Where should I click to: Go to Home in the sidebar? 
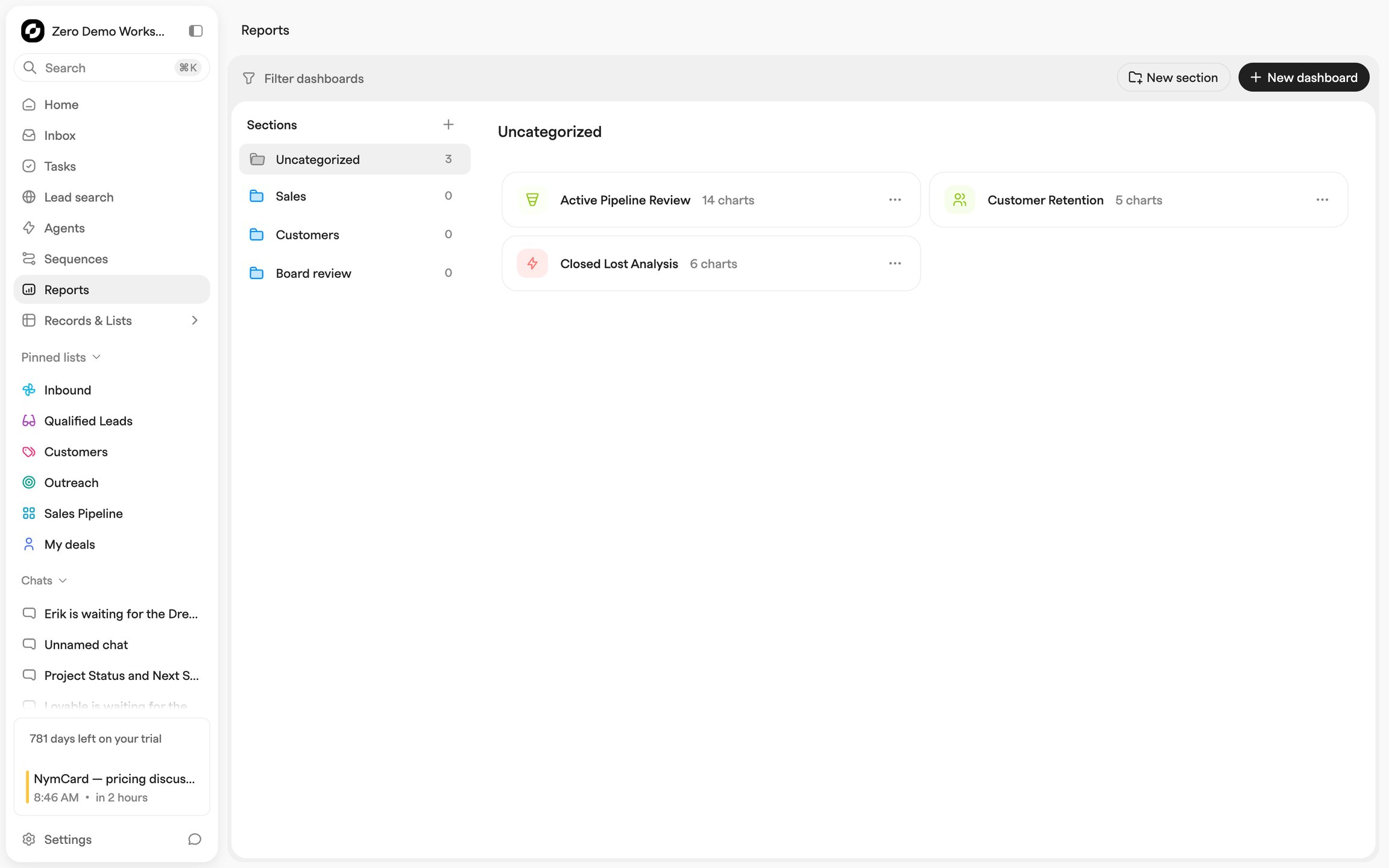tap(112, 104)
